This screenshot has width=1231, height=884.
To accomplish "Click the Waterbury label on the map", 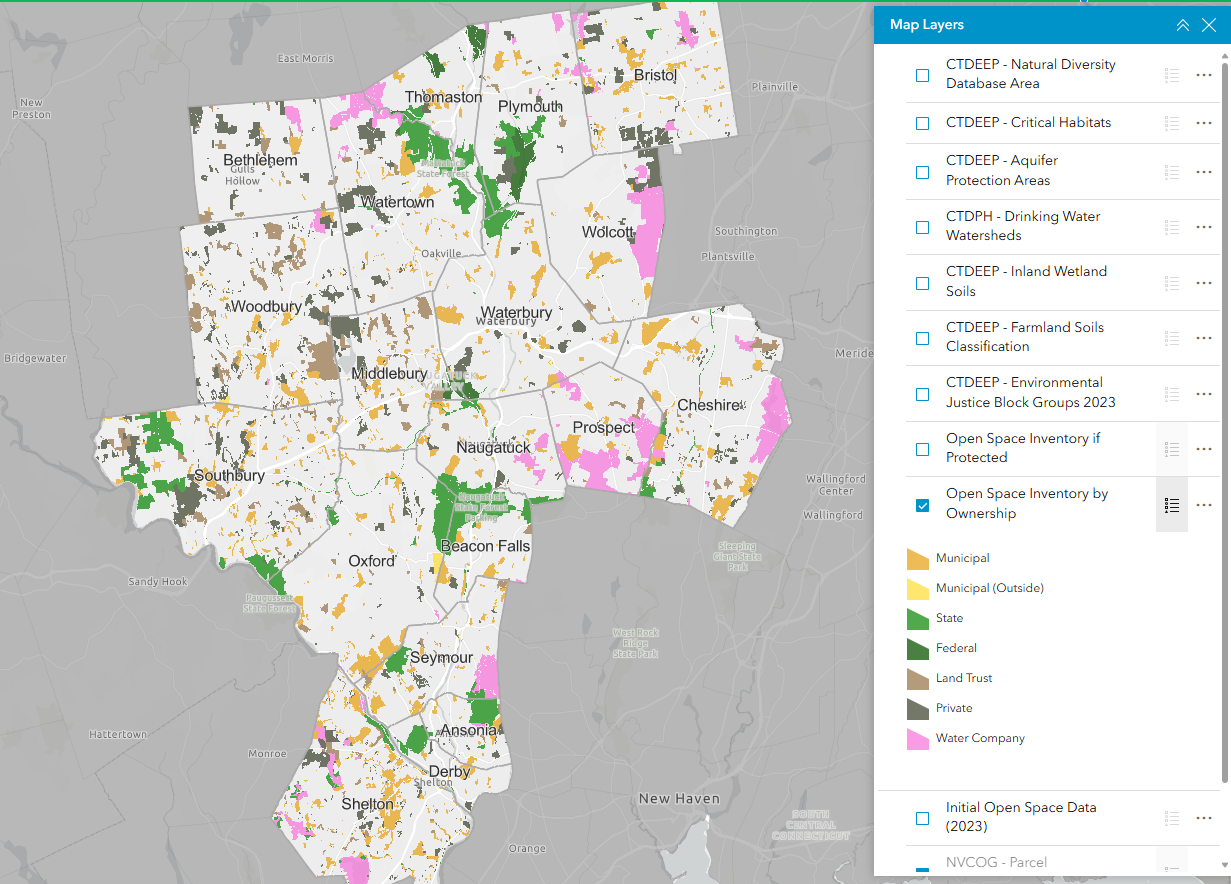I will click(516, 312).
